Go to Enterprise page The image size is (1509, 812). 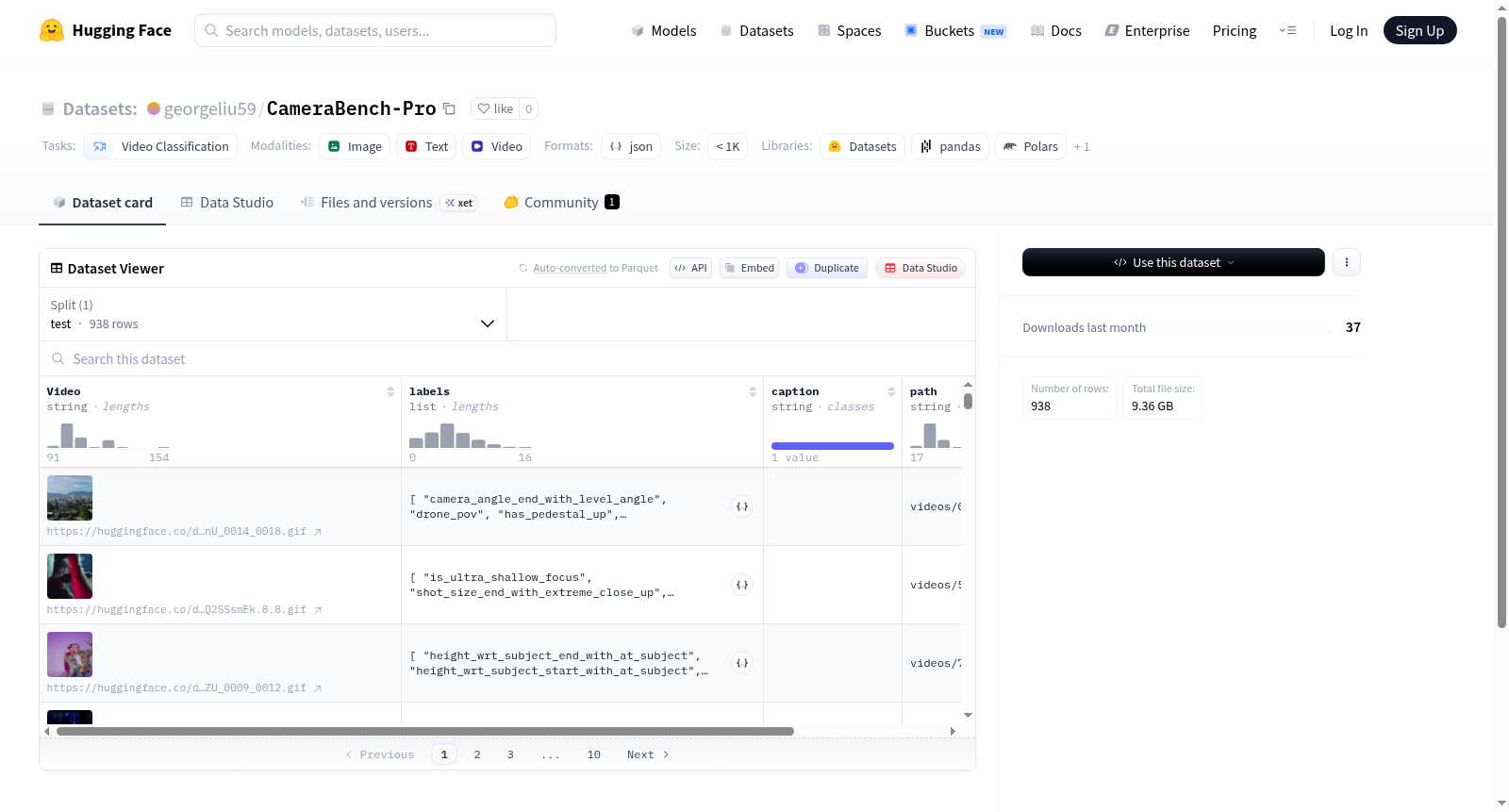tap(1147, 30)
